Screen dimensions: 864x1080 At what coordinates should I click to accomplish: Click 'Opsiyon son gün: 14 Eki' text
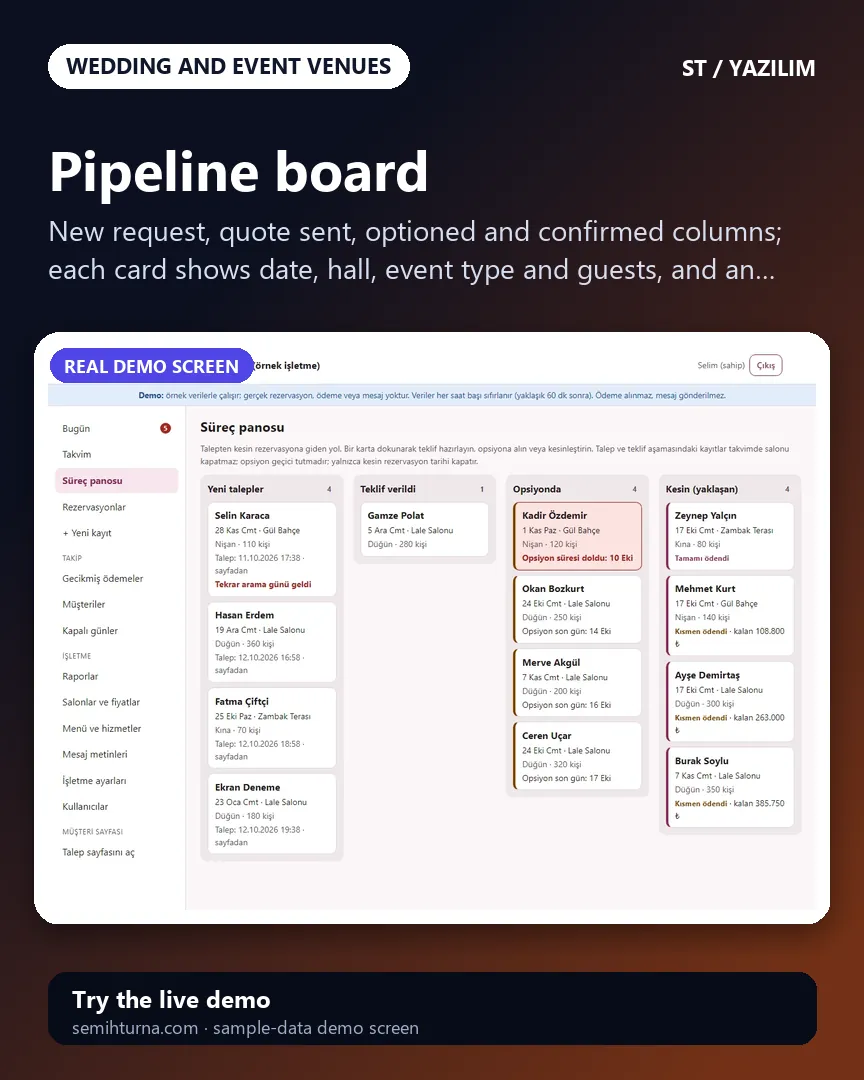566,632
